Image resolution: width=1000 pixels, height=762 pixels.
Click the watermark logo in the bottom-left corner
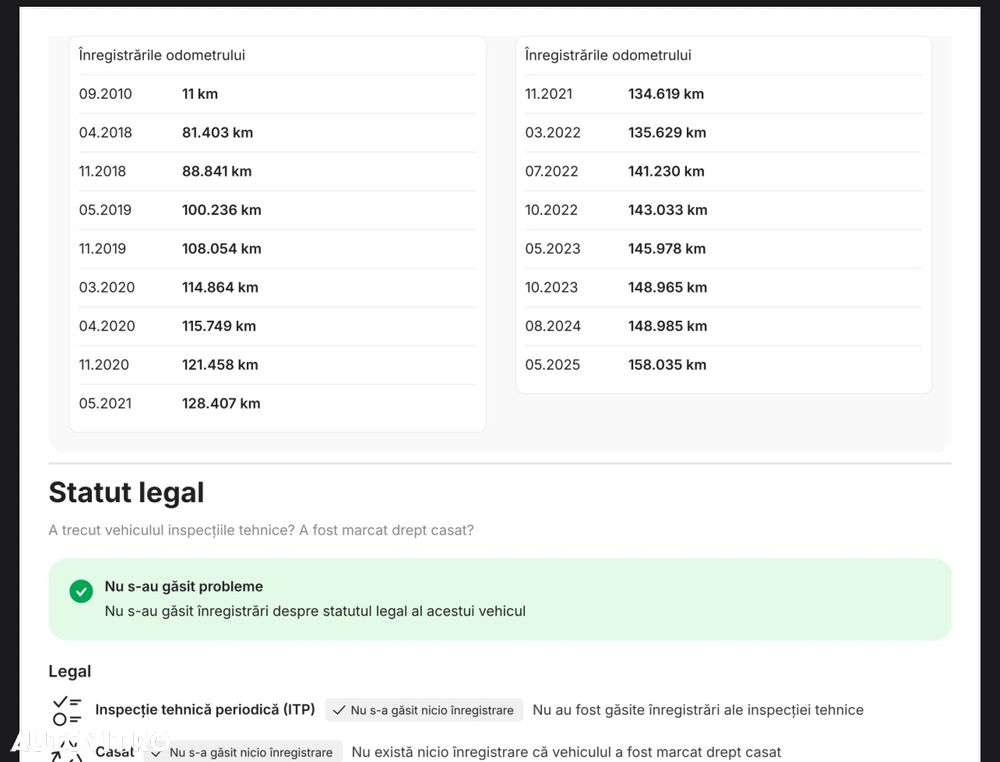click(x=88, y=741)
